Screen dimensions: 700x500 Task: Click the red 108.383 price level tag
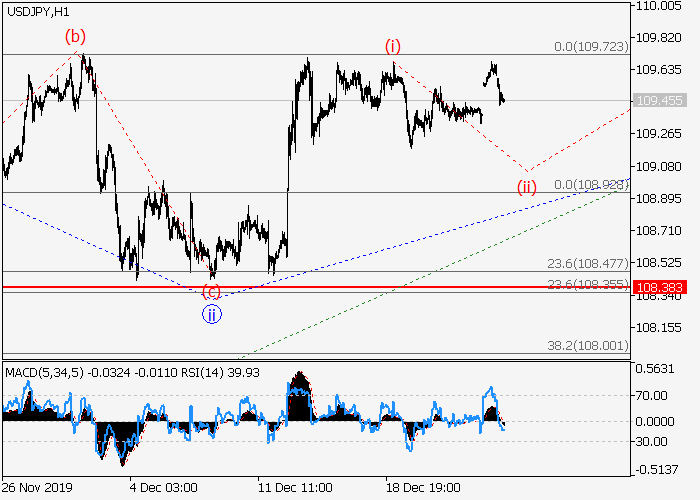pyautogui.click(x=659, y=288)
